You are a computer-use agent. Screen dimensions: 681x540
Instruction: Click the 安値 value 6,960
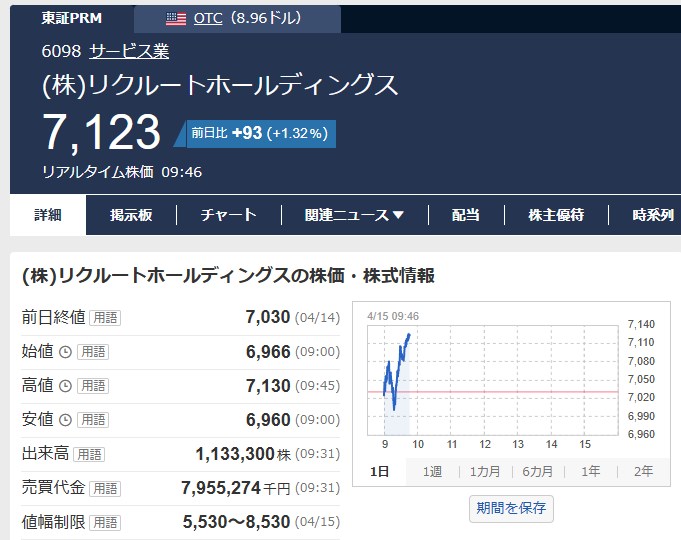coord(268,420)
